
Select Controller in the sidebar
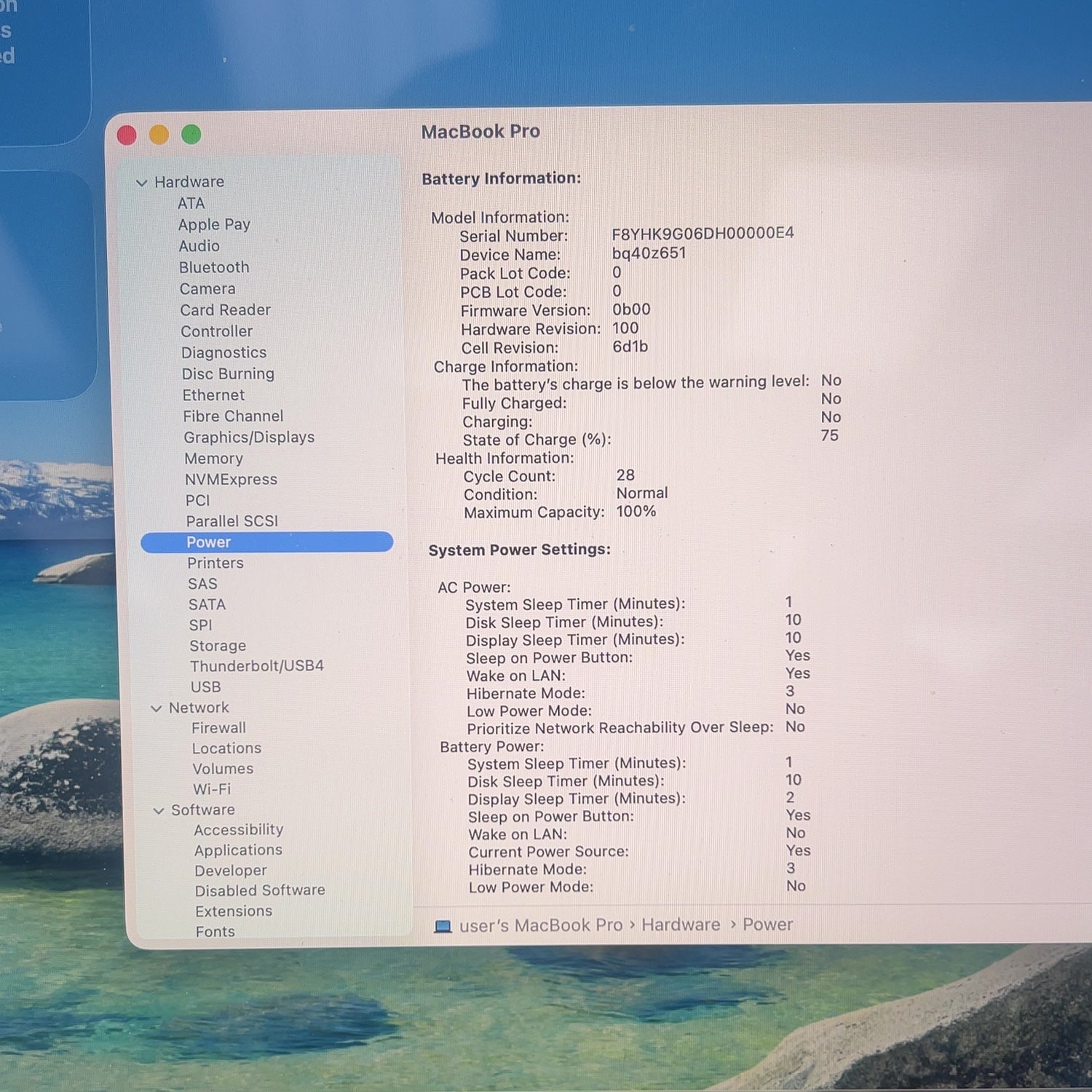[x=217, y=331]
